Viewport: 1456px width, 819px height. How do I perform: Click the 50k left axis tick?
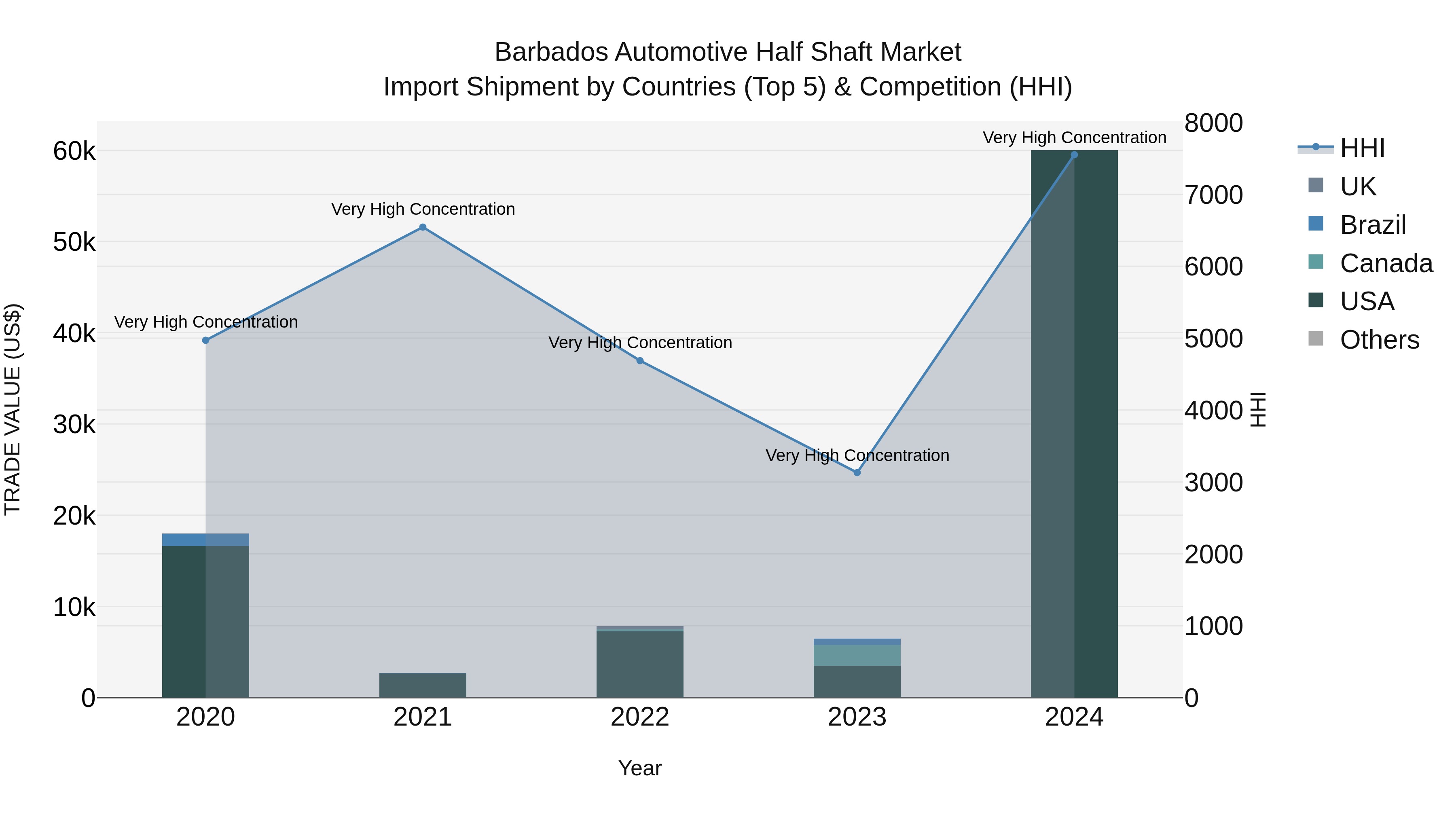click(74, 243)
